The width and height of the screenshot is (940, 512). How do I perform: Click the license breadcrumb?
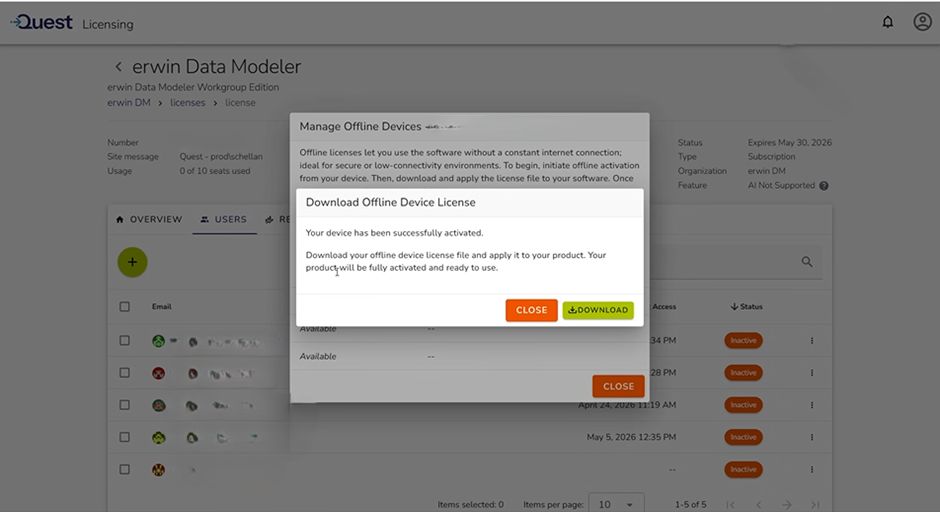(240, 103)
